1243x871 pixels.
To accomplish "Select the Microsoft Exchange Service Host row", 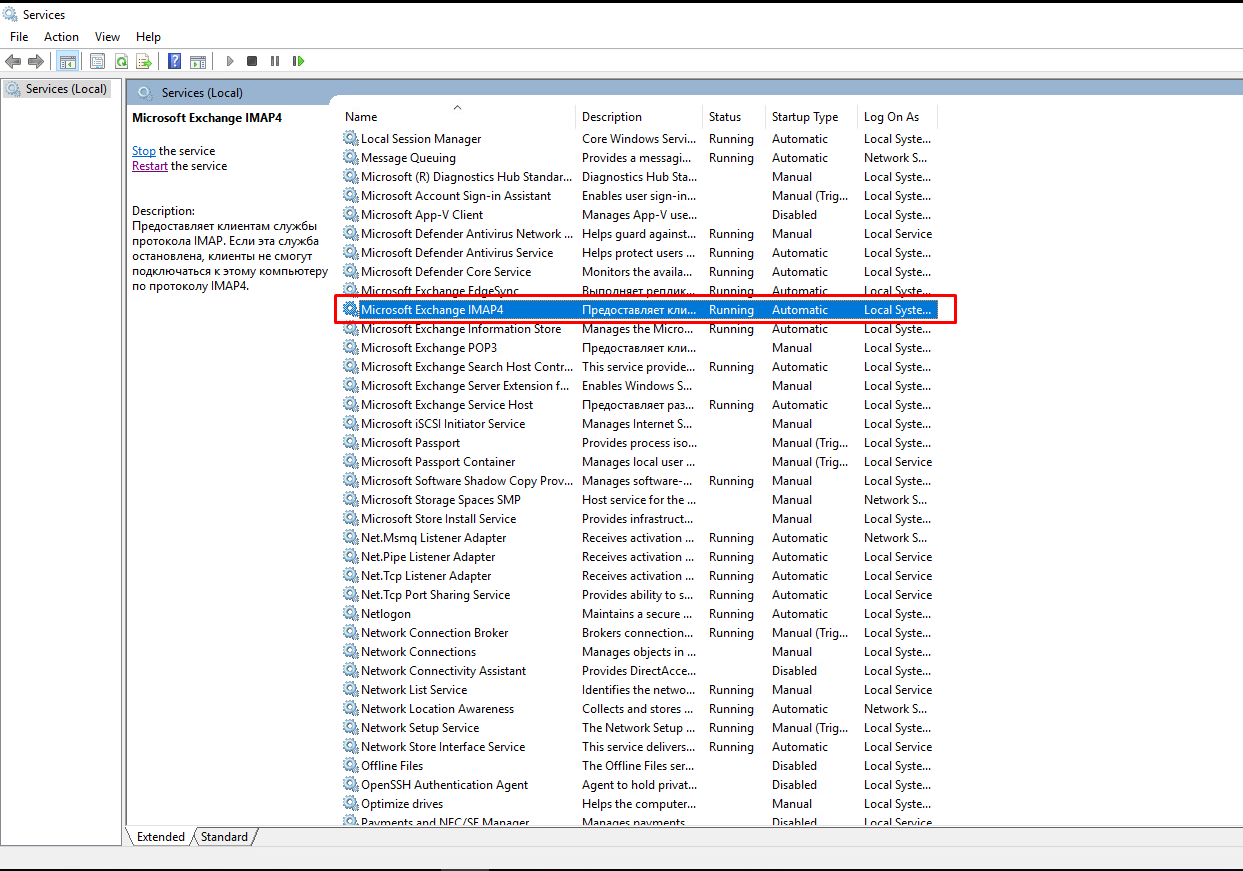I will [x=639, y=405].
